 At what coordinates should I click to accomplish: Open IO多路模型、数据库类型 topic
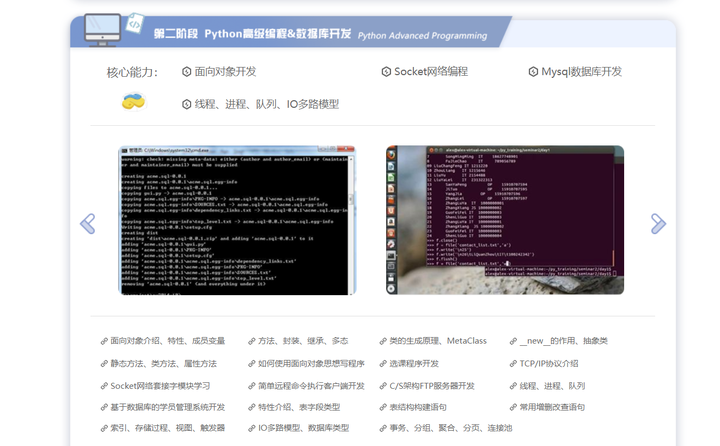pyautogui.click(x=303, y=429)
